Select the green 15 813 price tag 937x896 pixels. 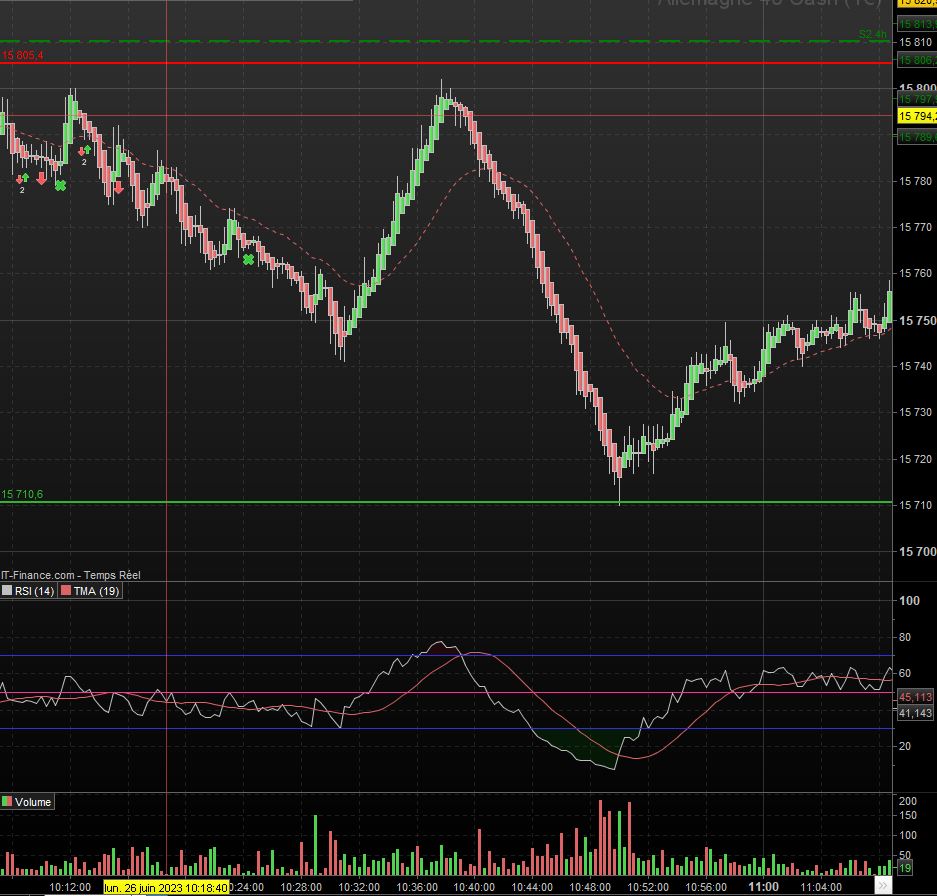point(917,24)
